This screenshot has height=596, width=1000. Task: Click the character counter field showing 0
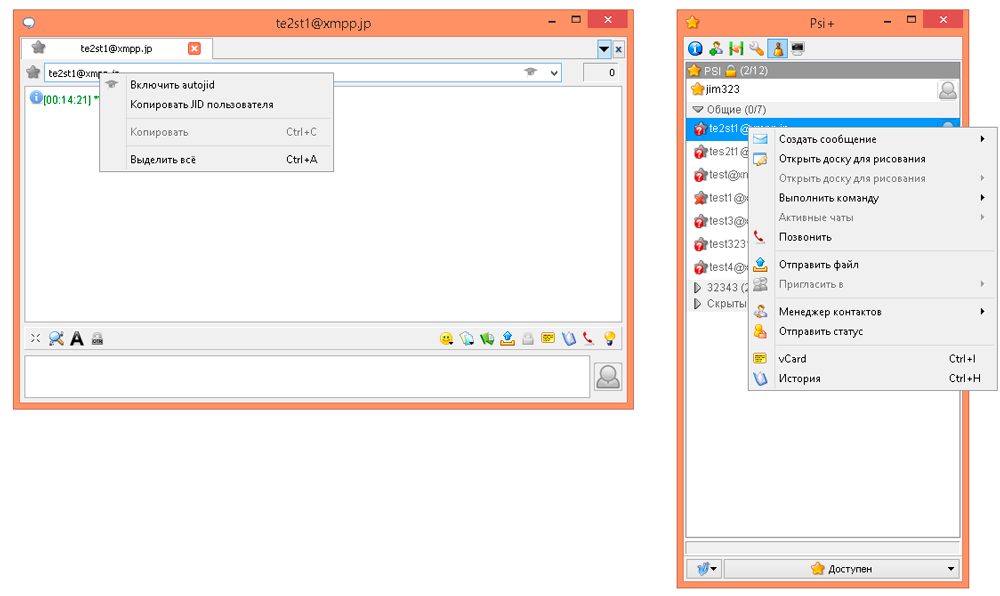point(601,73)
